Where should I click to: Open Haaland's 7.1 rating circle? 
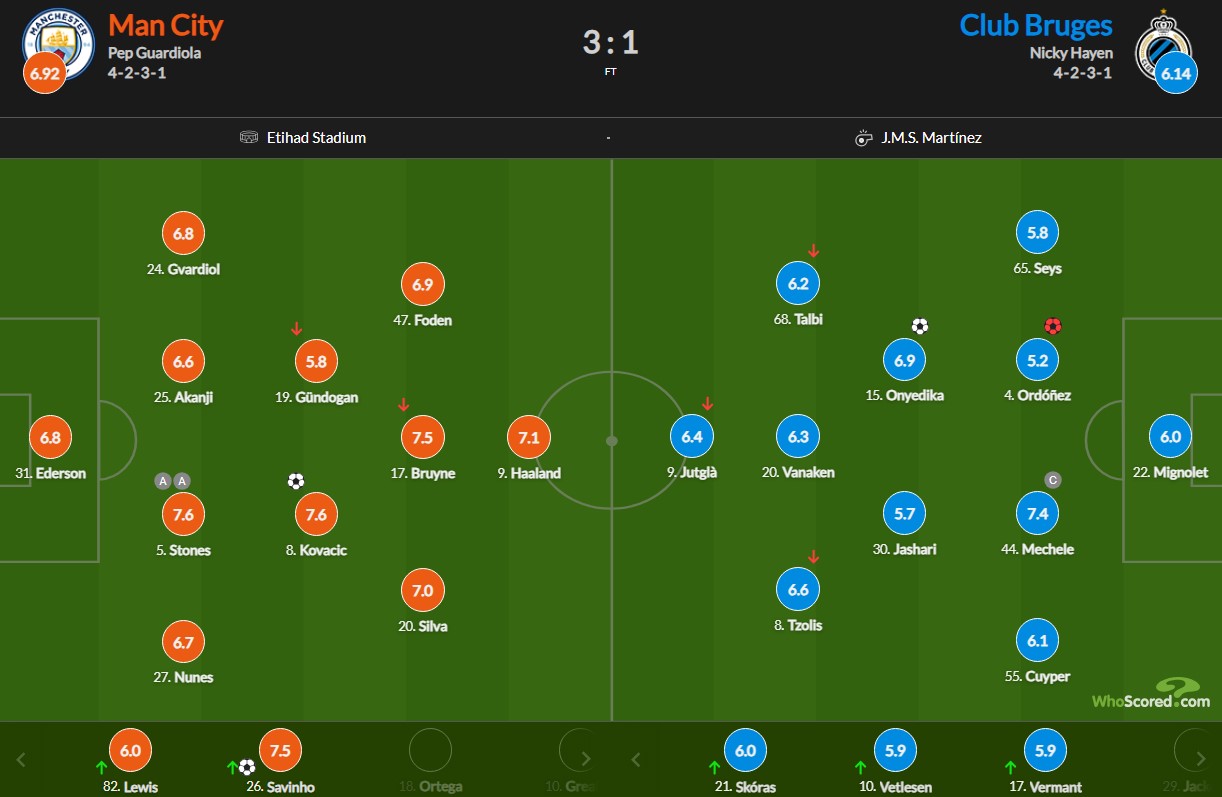[529, 437]
